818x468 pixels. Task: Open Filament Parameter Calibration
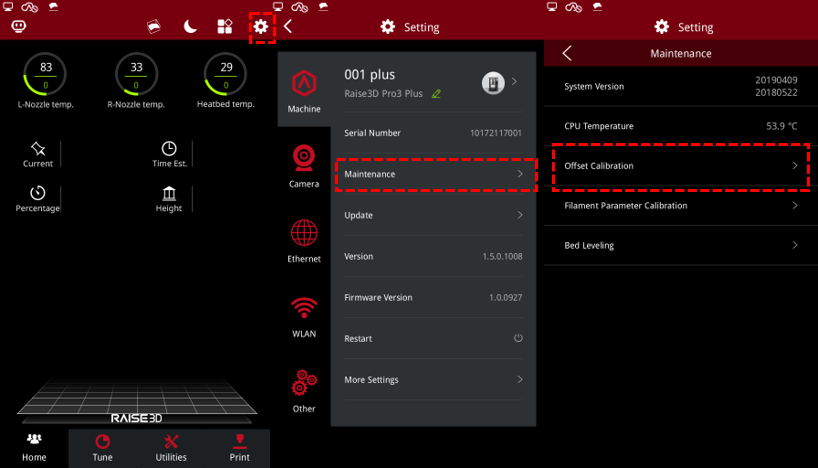pyautogui.click(x=680, y=205)
